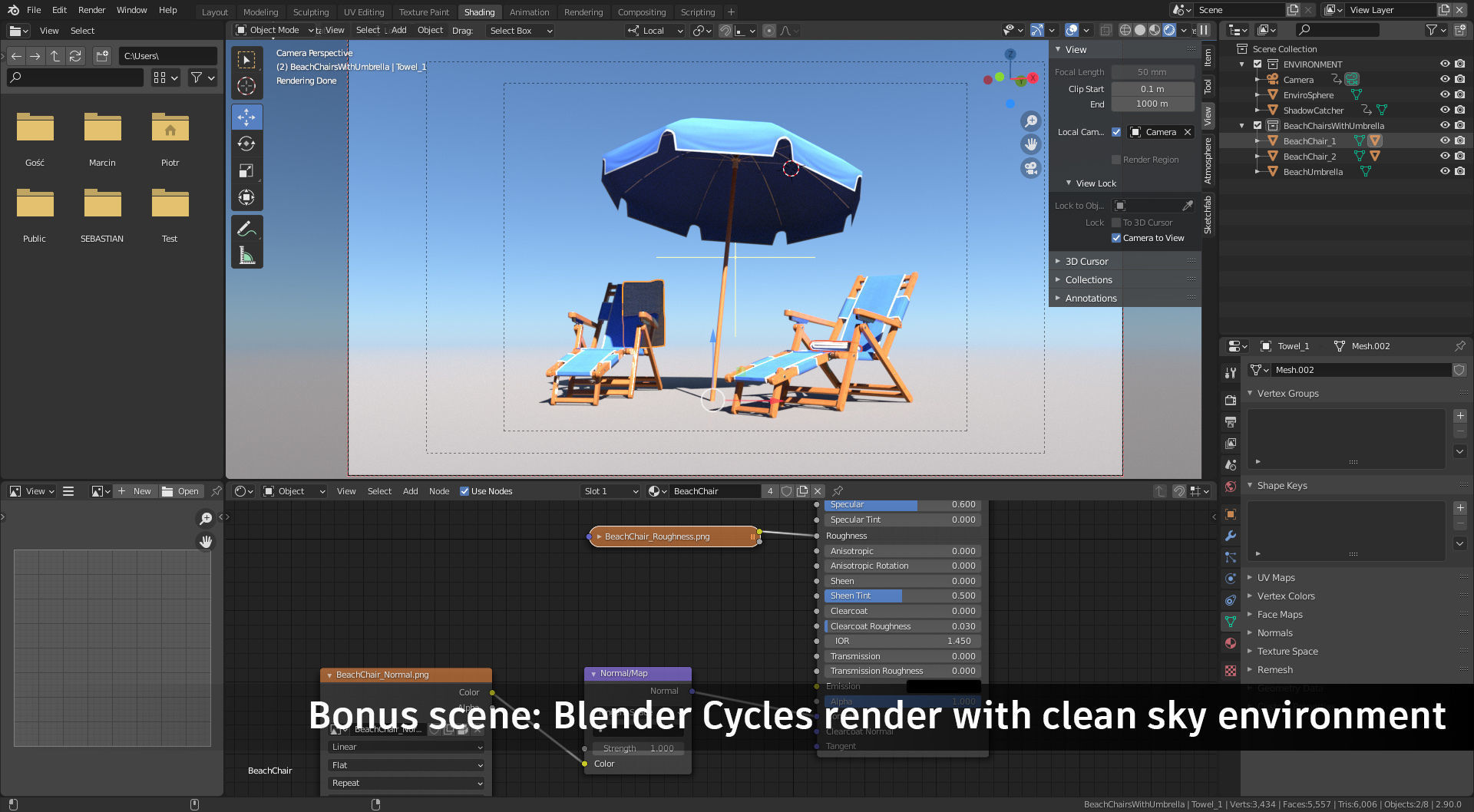Adjust Sheen Tint slider
Viewport: 1474px width, 812px height.
coord(902,596)
